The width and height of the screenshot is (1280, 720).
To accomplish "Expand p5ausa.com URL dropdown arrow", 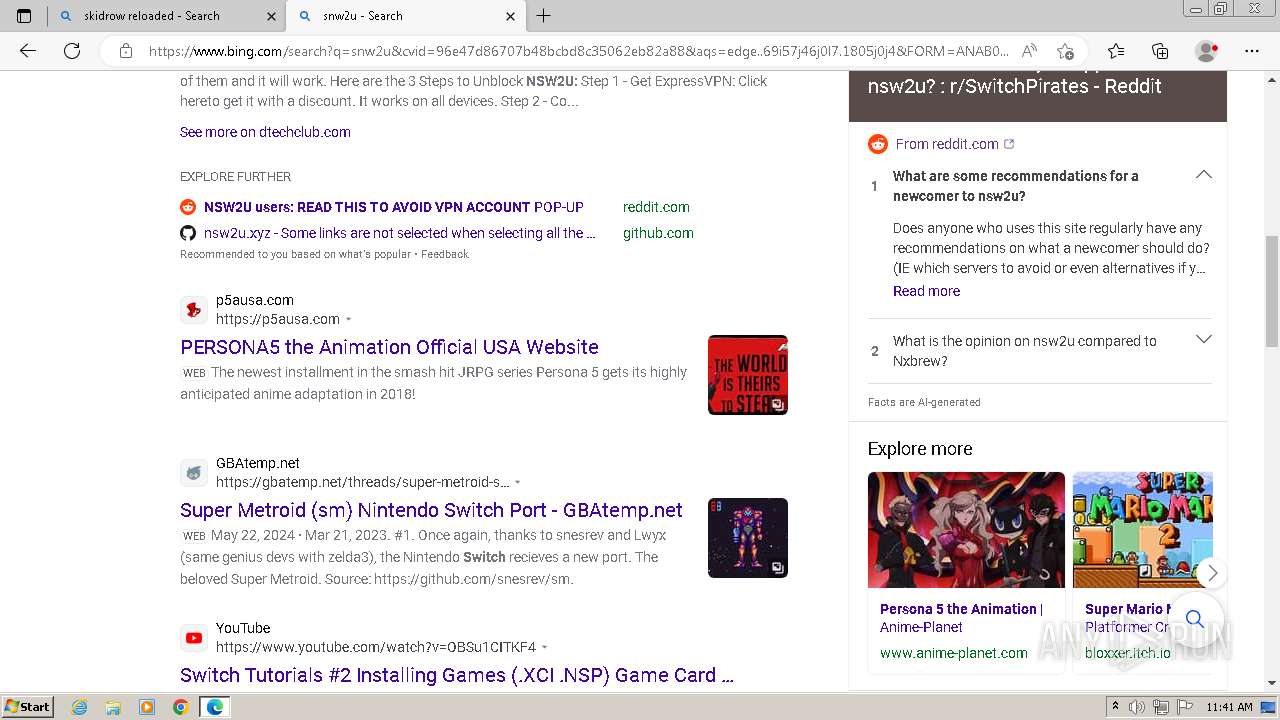I will [x=348, y=319].
